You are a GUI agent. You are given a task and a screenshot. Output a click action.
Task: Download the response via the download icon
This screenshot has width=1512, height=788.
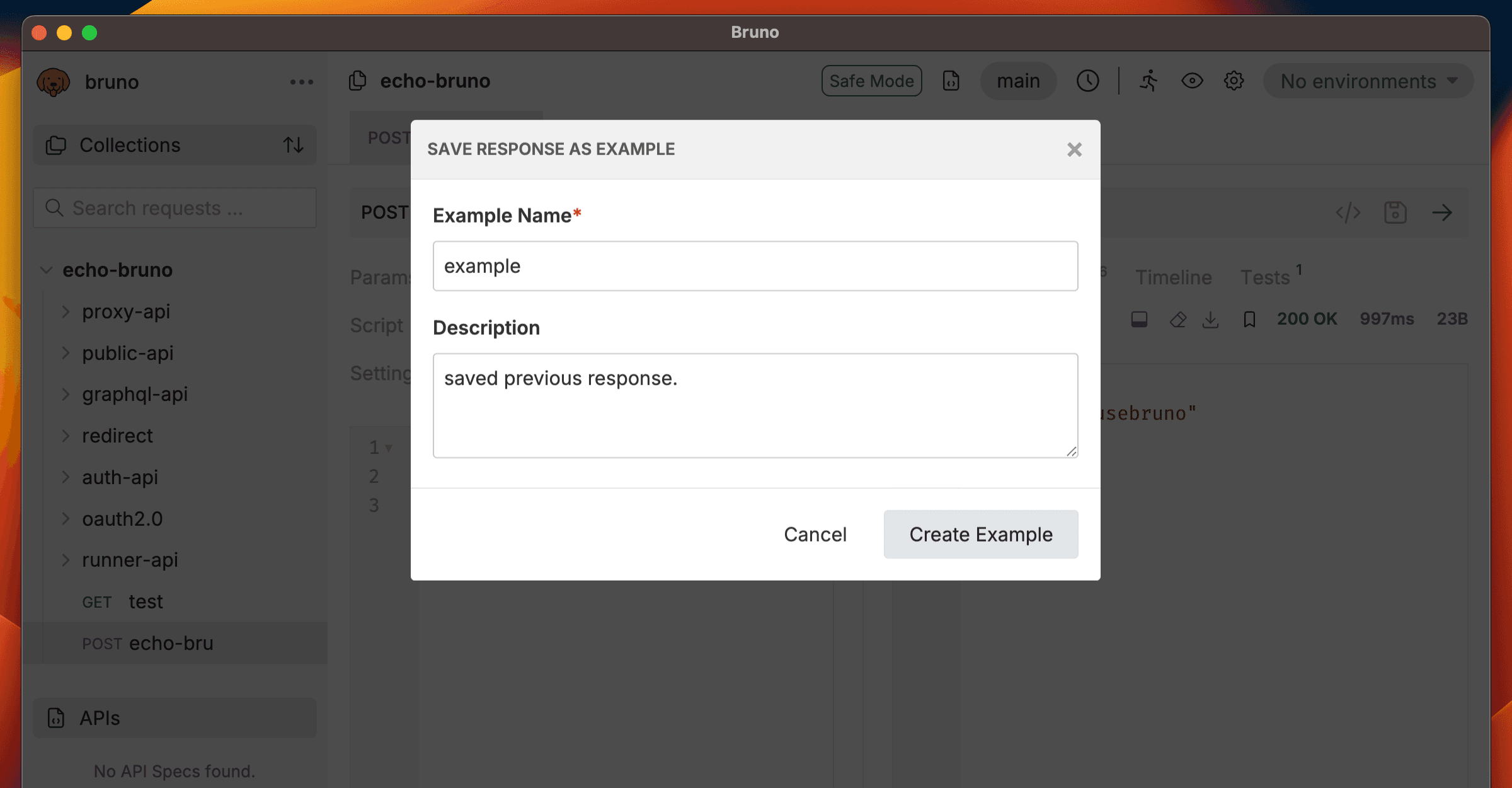pyautogui.click(x=1210, y=320)
